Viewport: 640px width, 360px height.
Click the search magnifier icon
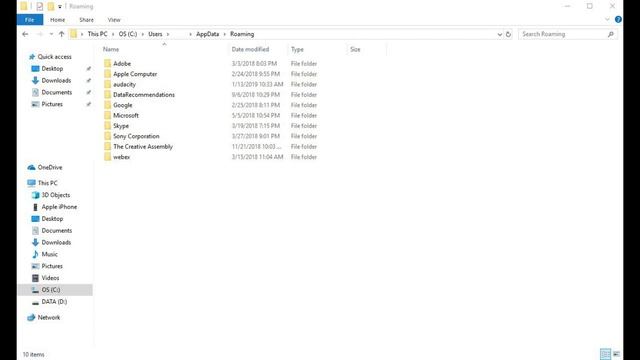coord(611,34)
